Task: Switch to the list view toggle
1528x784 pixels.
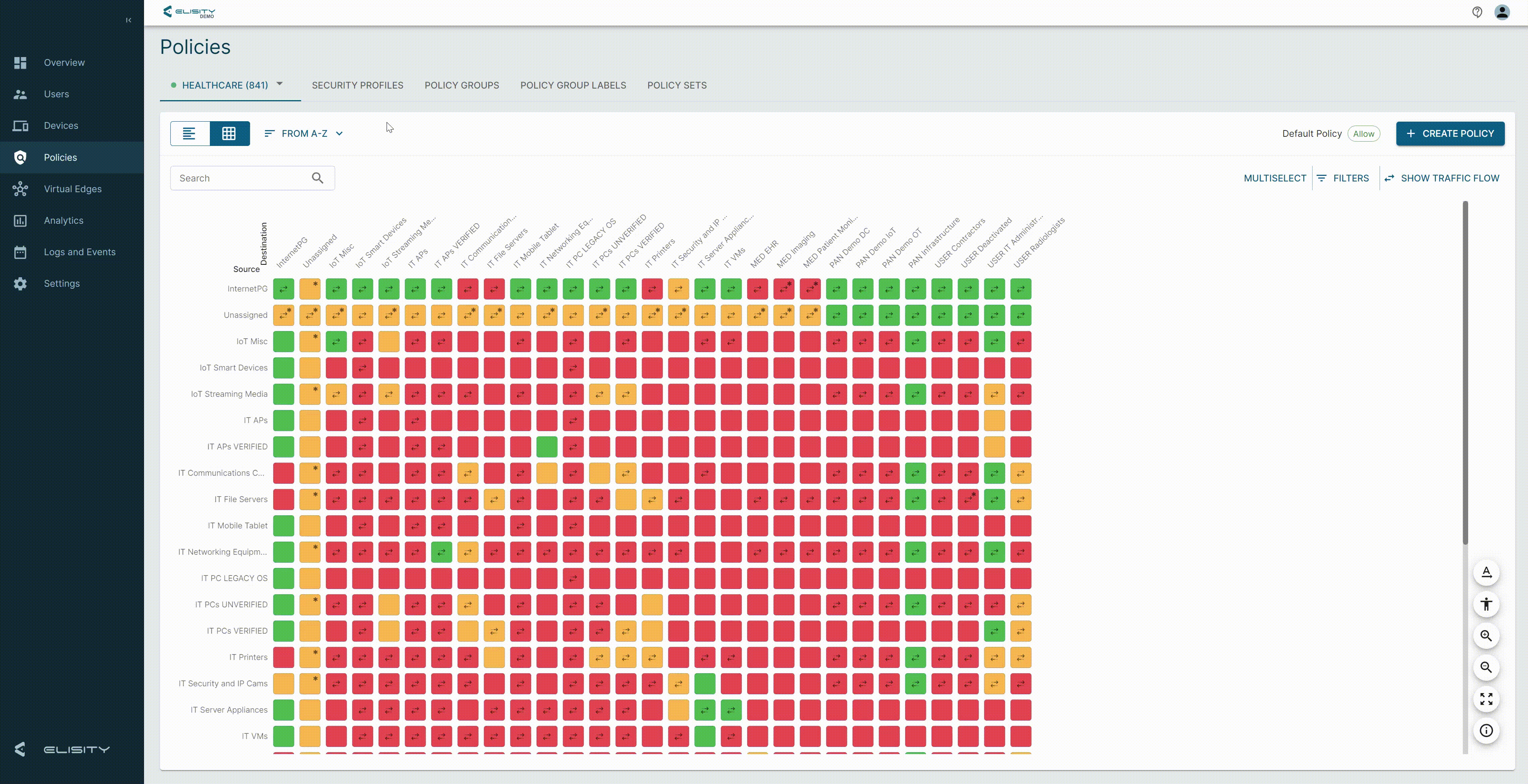Action: 189,134
